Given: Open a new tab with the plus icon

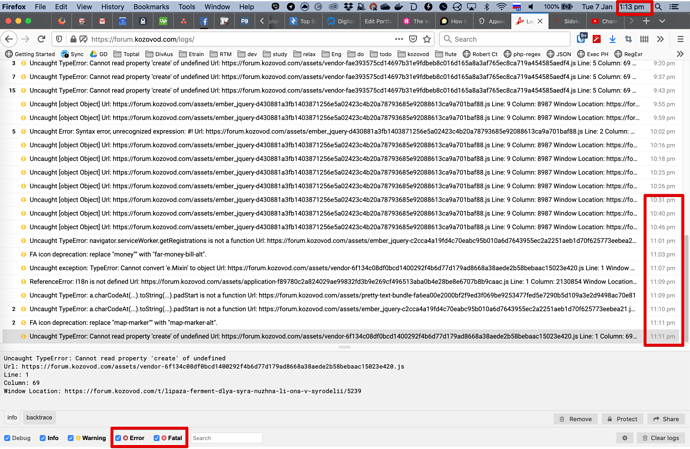Looking at the screenshot, I should [646, 21].
